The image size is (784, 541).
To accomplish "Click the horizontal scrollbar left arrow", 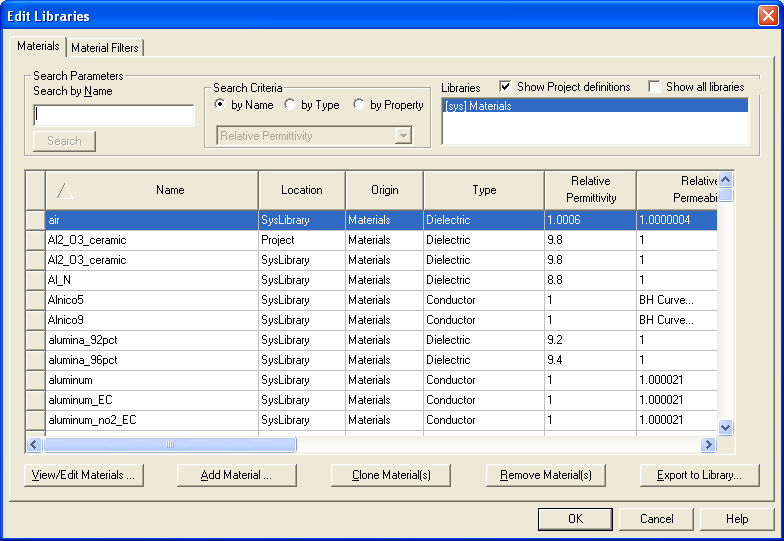I will click(33, 444).
